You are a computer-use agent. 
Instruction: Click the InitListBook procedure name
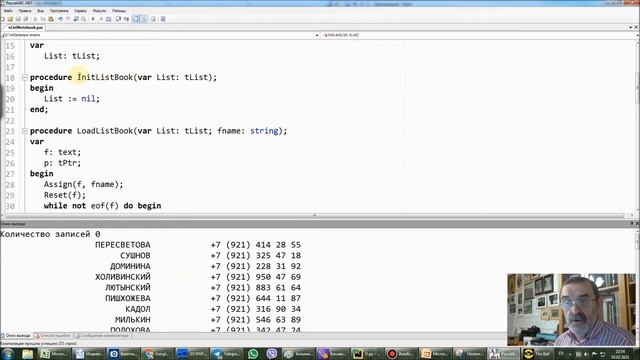click(105, 77)
